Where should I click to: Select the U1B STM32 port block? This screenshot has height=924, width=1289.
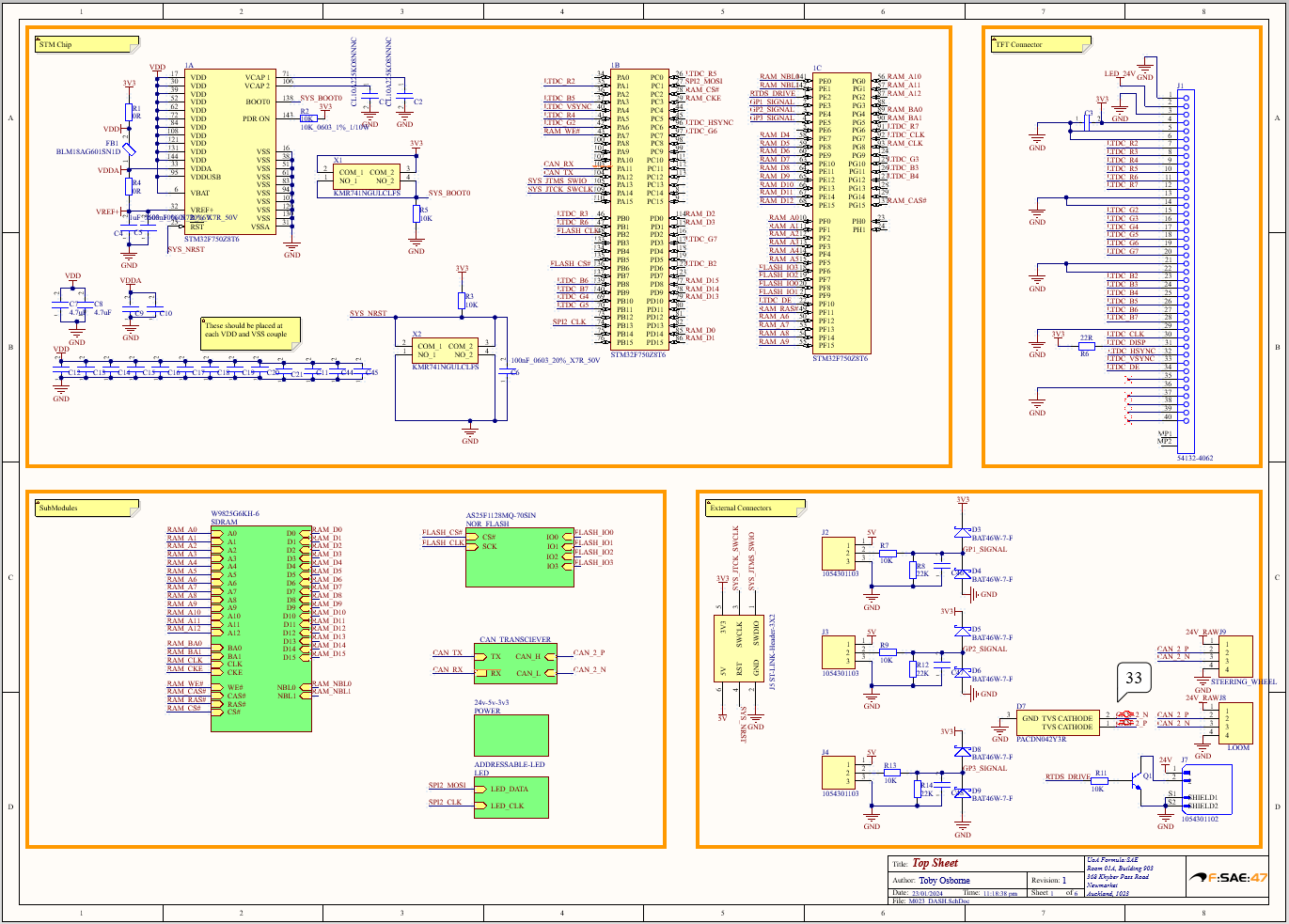click(x=638, y=210)
